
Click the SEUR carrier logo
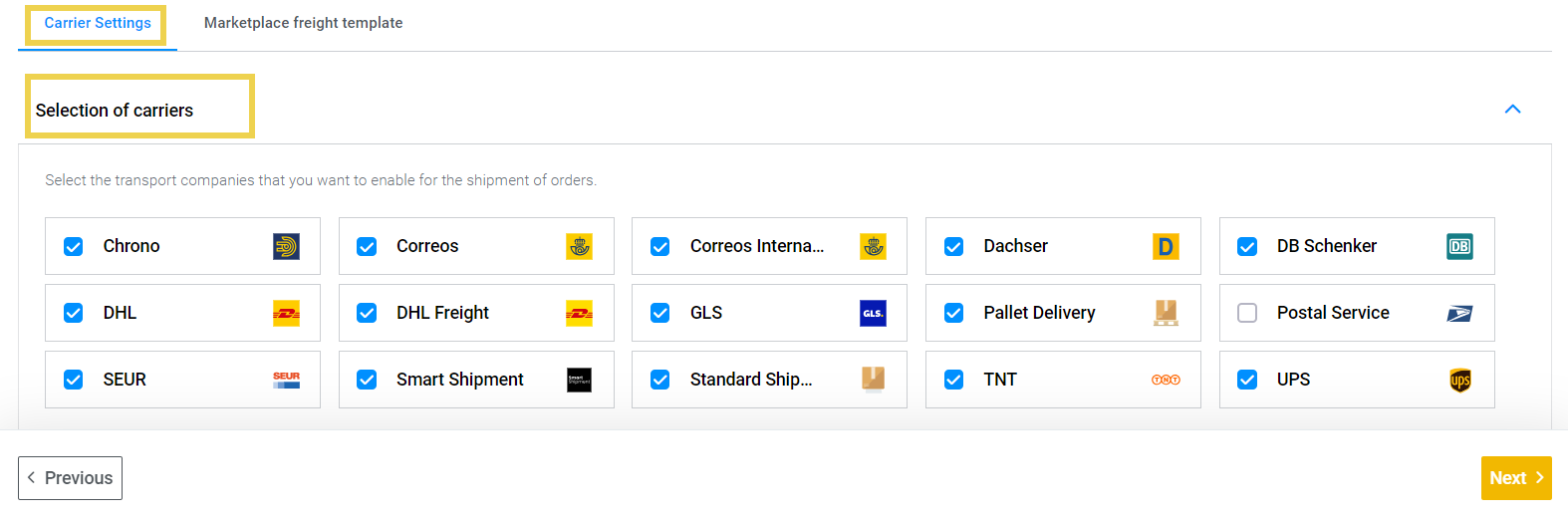pyautogui.click(x=286, y=380)
